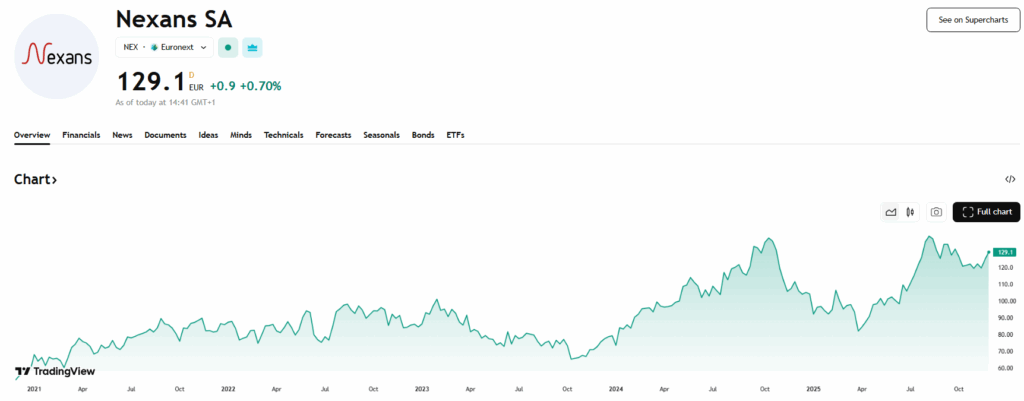Open the Financials tab

[81, 135]
